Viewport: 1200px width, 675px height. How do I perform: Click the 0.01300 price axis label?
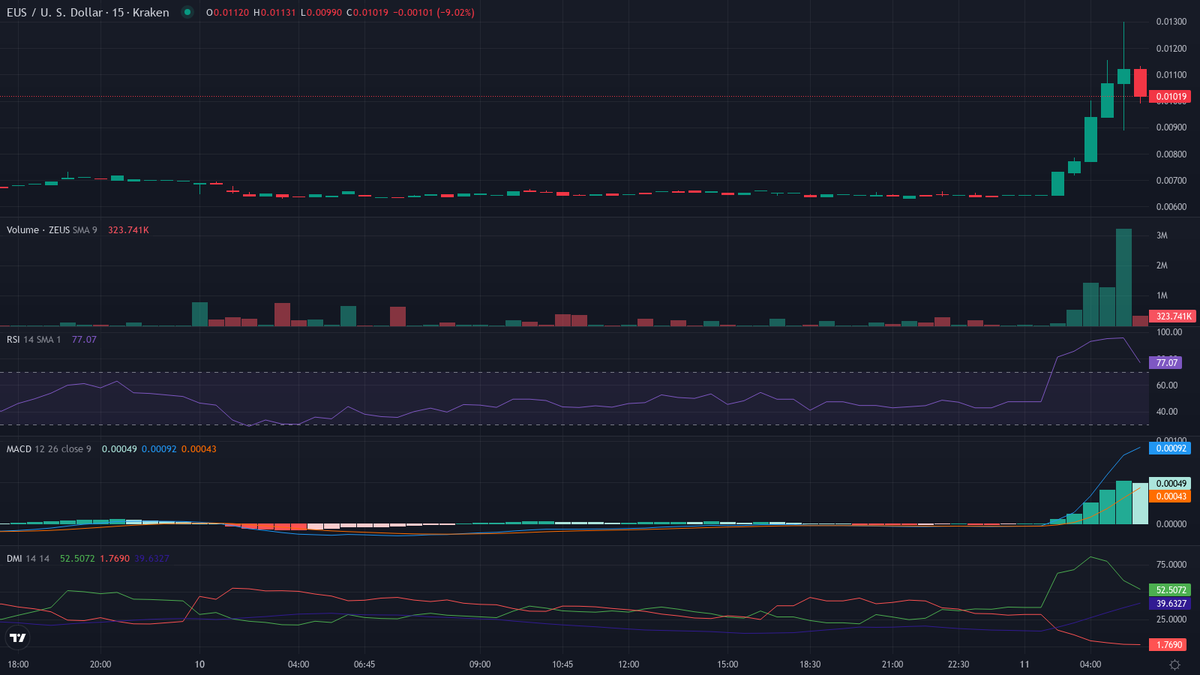[1170, 22]
